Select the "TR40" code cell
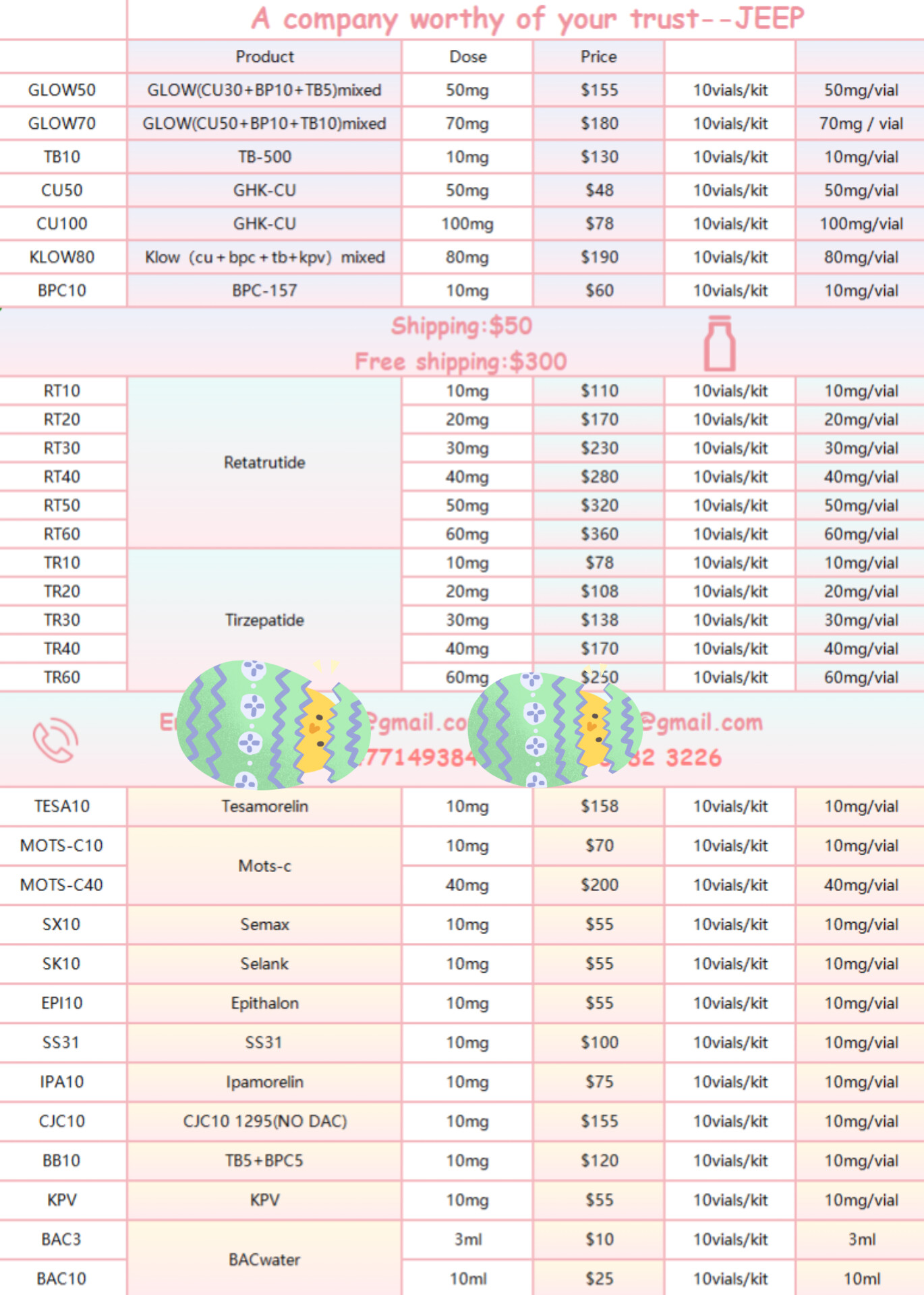The height and width of the screenshot is (1295, 924). (62, 649)
